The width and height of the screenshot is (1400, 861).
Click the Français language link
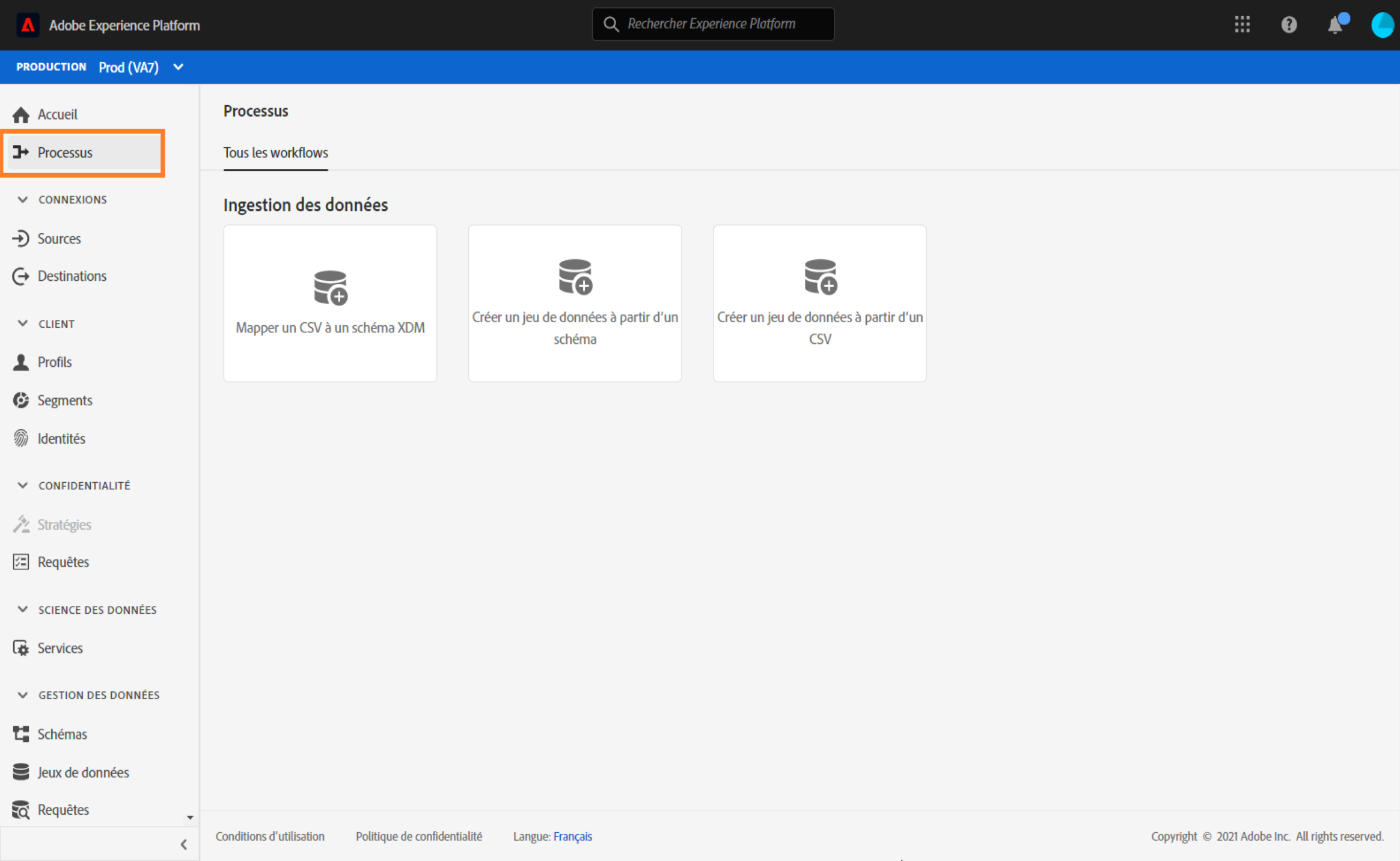[x=572, y=836]
